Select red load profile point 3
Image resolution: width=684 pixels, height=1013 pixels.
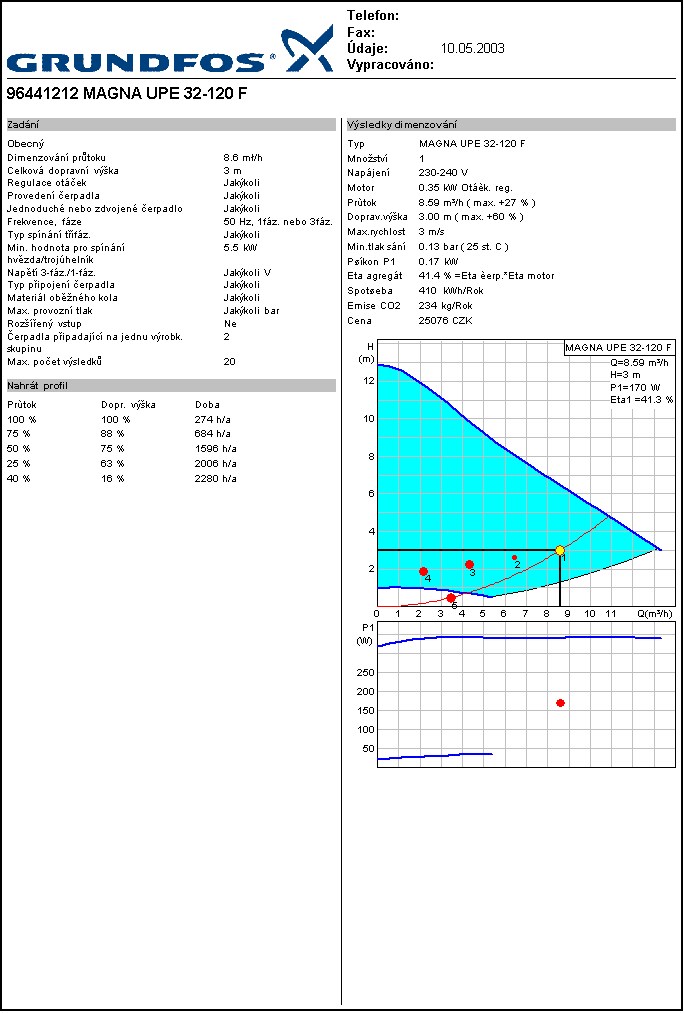click(469, 565)
